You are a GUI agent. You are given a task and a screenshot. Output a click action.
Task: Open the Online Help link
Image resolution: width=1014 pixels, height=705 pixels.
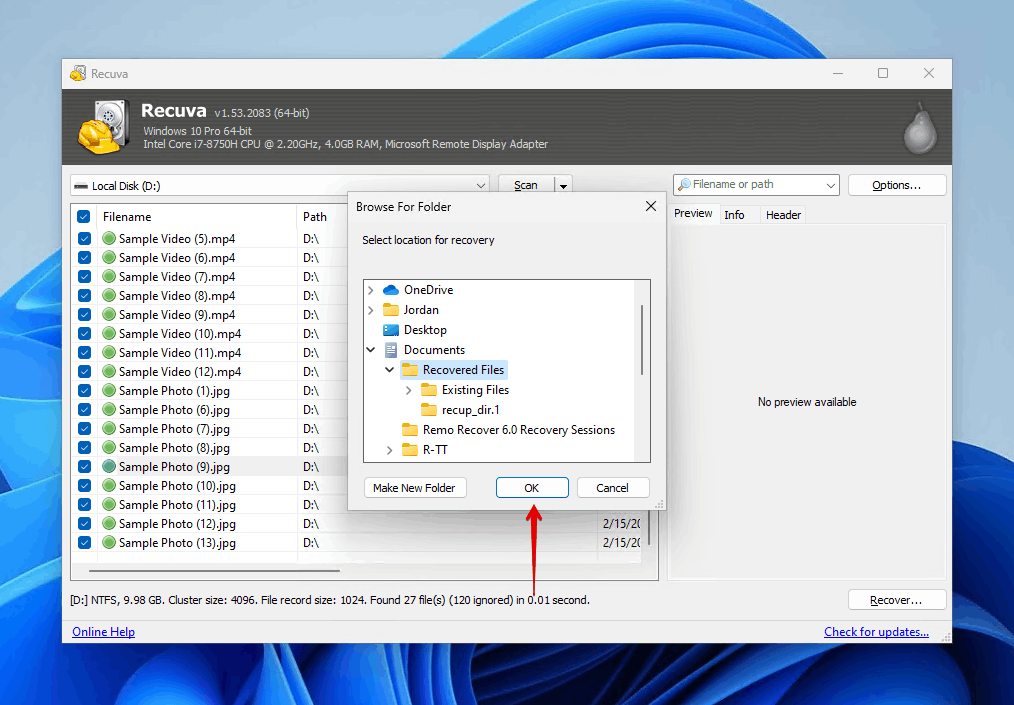pos(103,632)
